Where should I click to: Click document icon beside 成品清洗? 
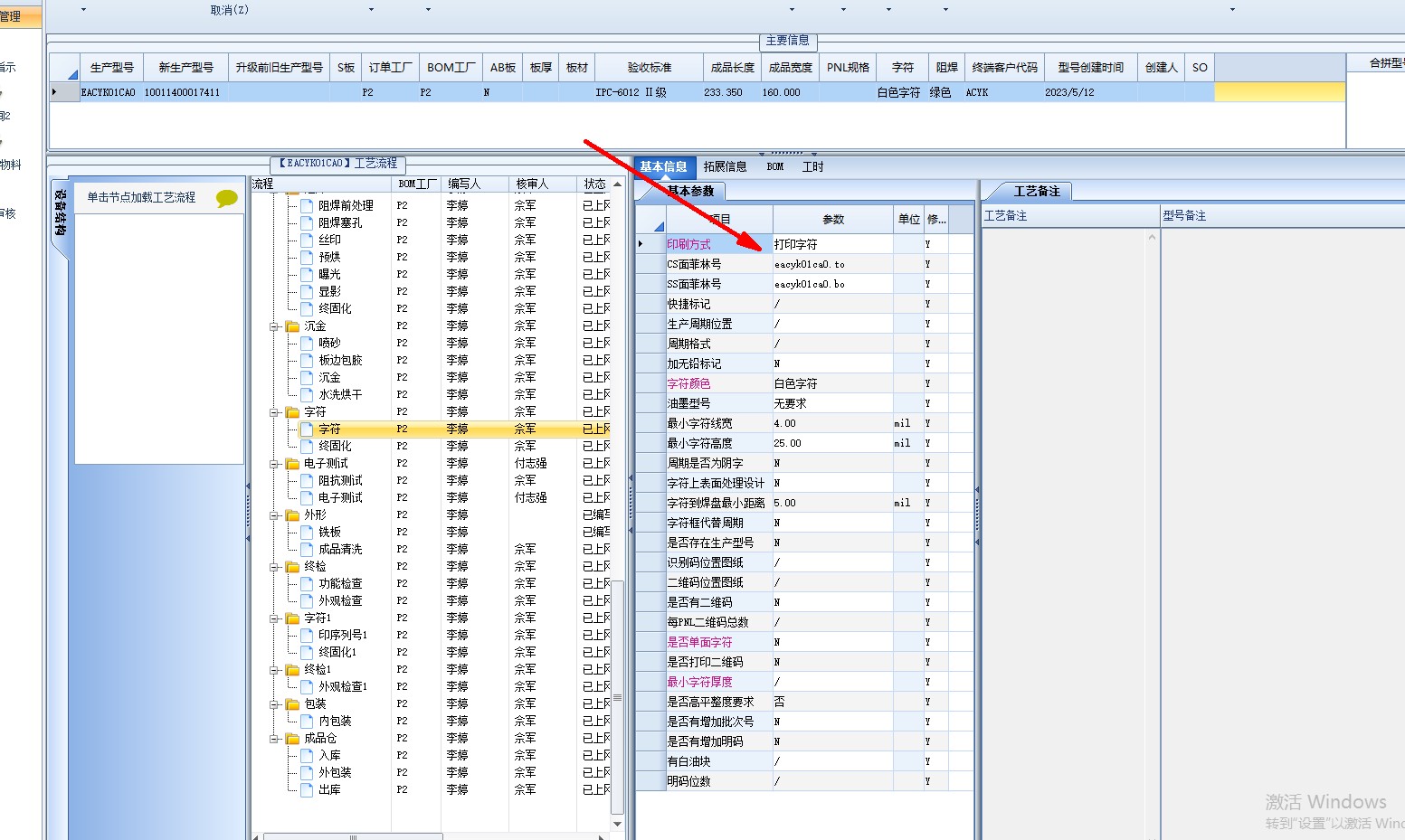pos(307,550)
